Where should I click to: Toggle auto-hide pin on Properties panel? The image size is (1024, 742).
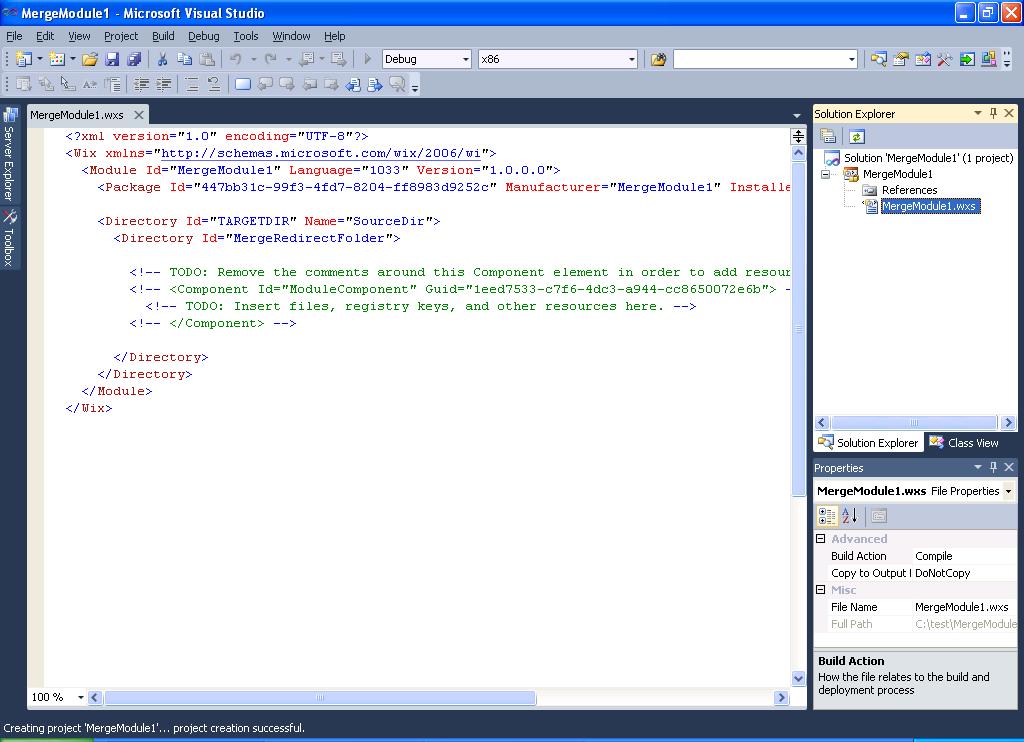tap(993, 468)
